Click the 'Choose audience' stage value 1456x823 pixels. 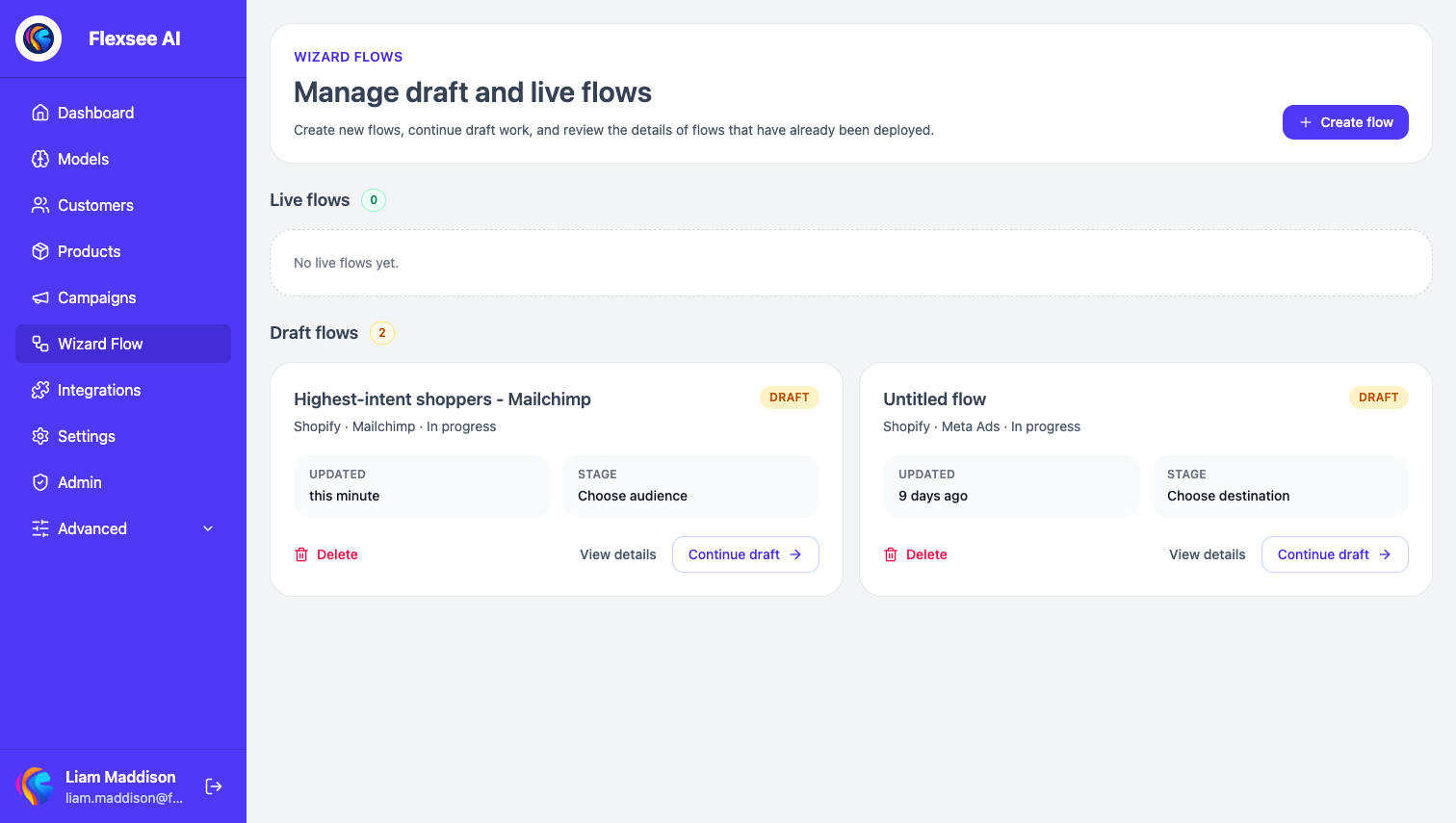[633, 496]
